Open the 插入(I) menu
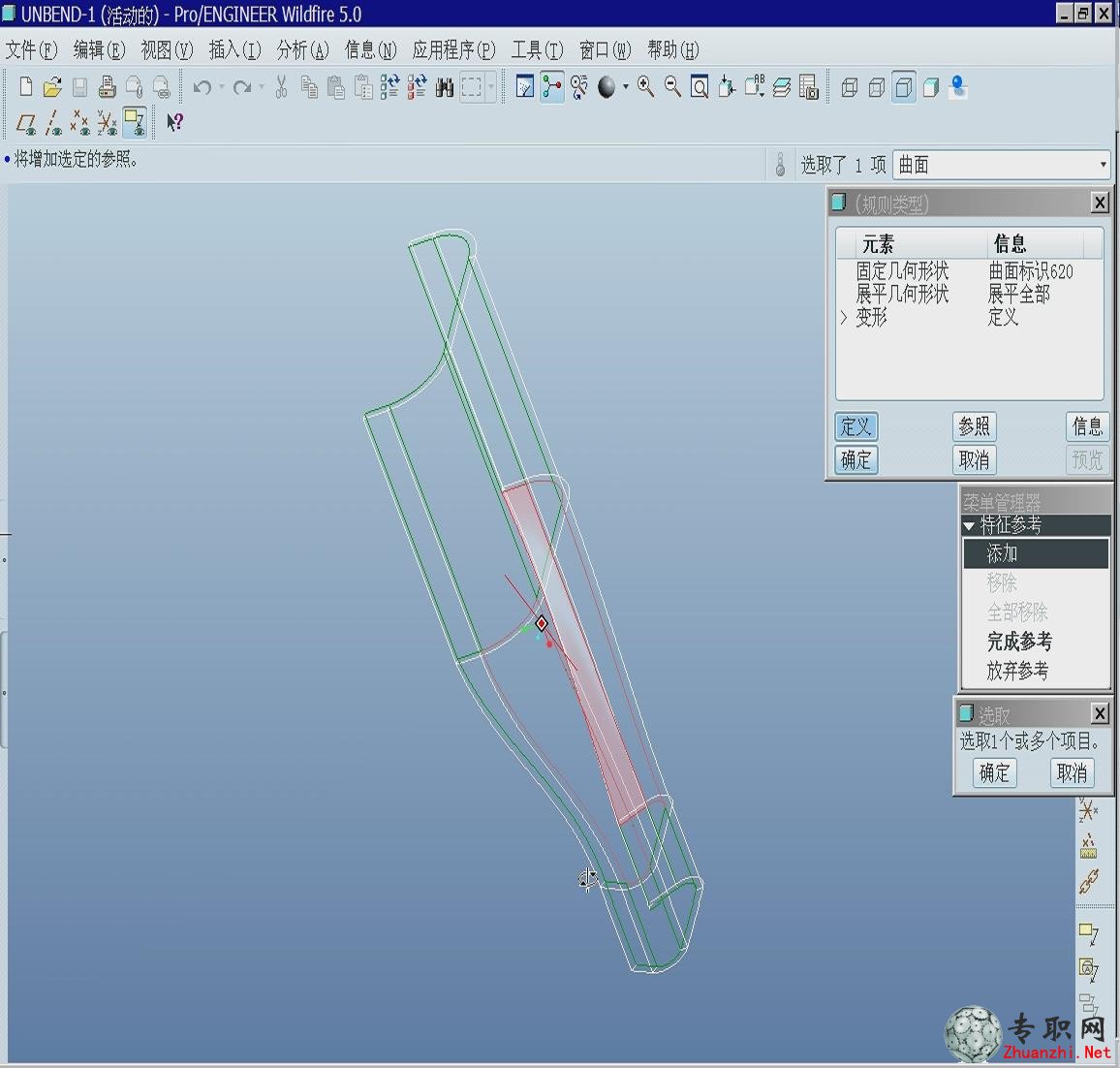Image resolution: width=1120 pixels, height=1068 pixels. click(x=235, y=50)
